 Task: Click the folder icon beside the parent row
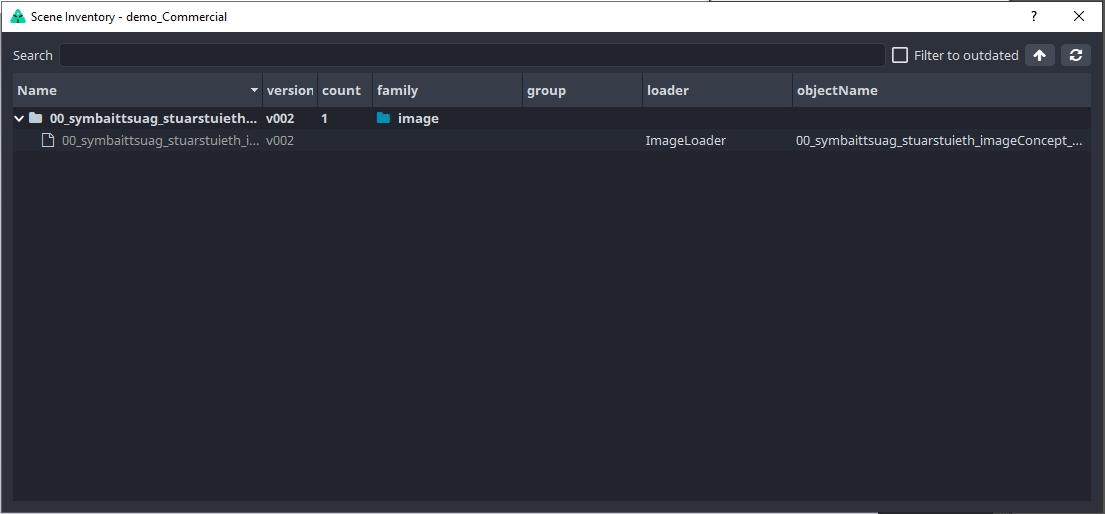click(x=36, y=118)
